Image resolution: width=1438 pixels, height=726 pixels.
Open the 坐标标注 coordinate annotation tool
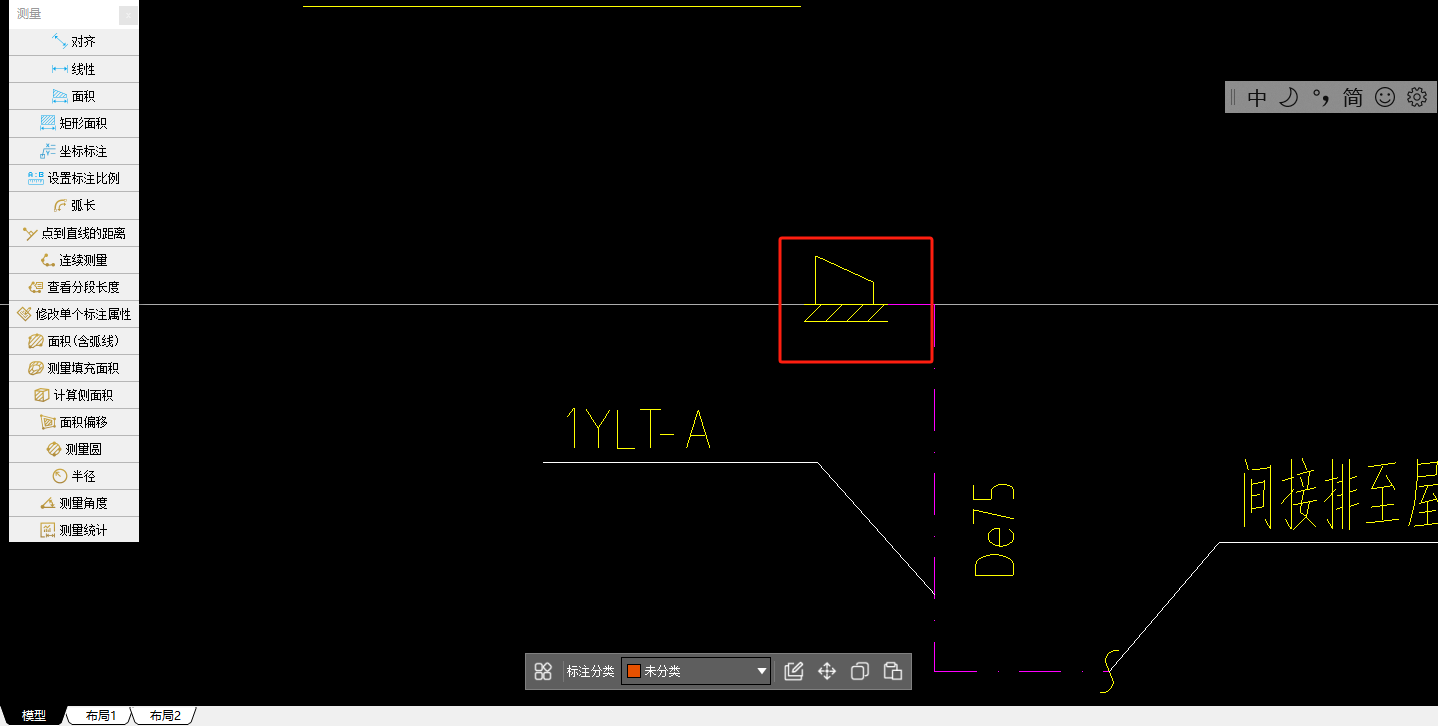74,151
